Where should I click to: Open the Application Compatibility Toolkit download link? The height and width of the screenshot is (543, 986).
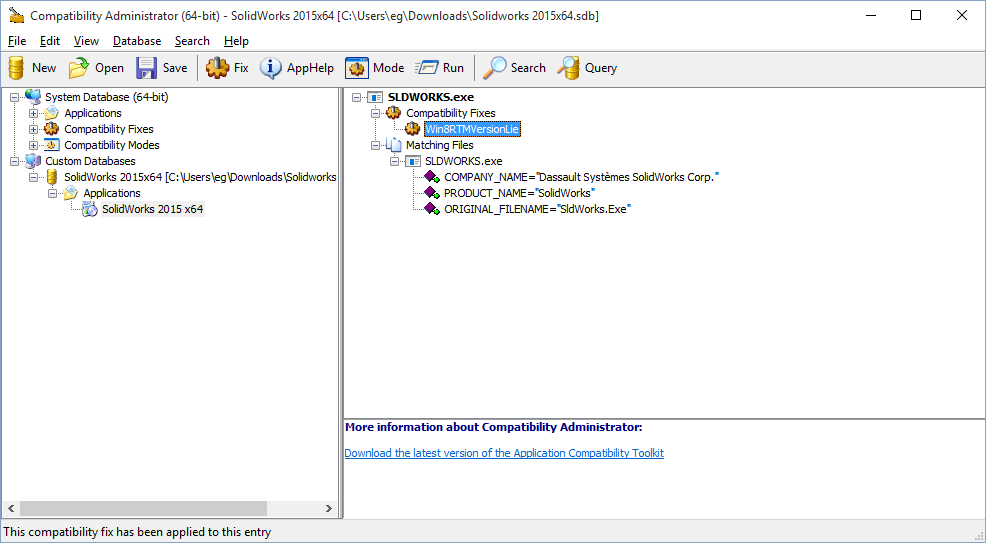click(x=504, y=453)
